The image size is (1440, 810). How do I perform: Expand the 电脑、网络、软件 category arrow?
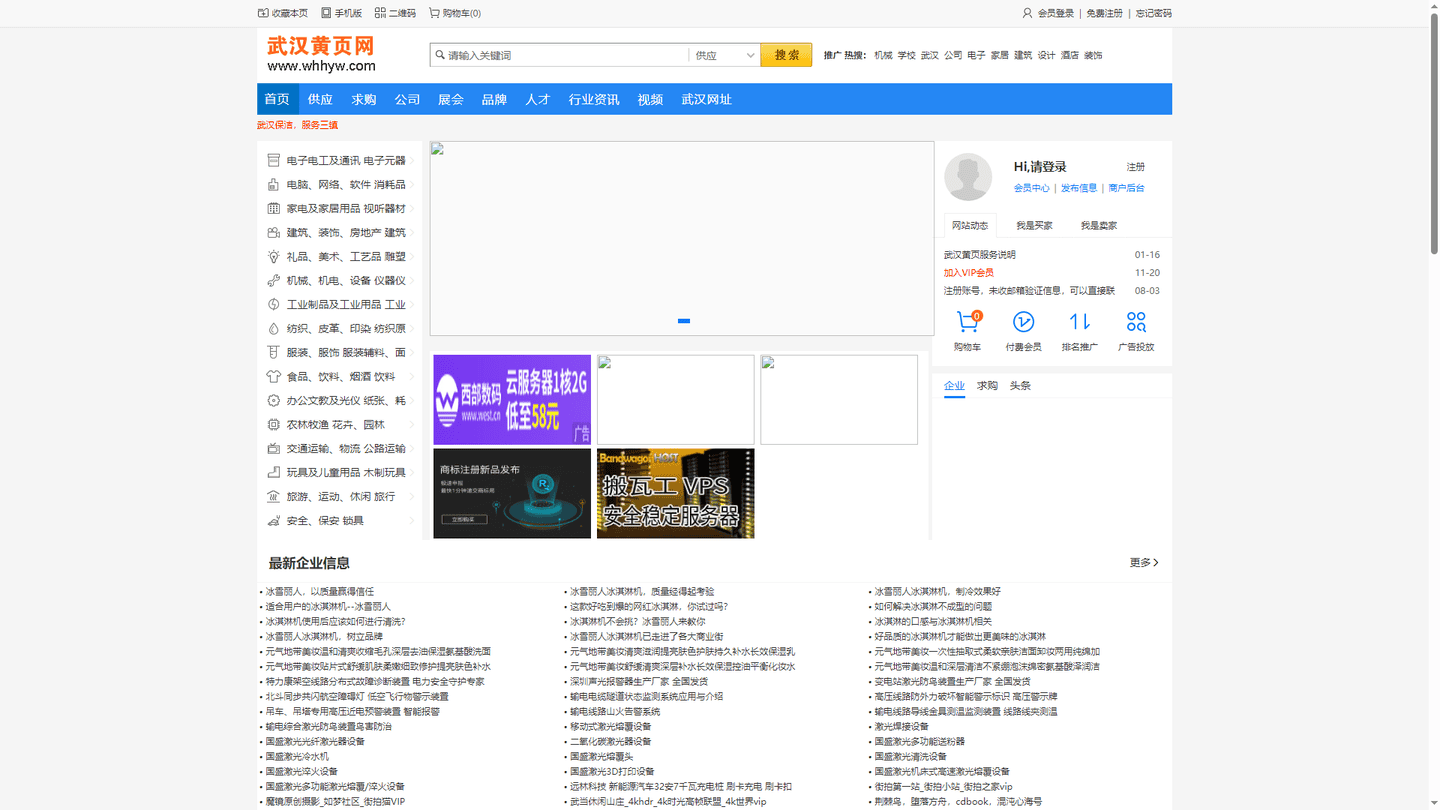point(412,184)
